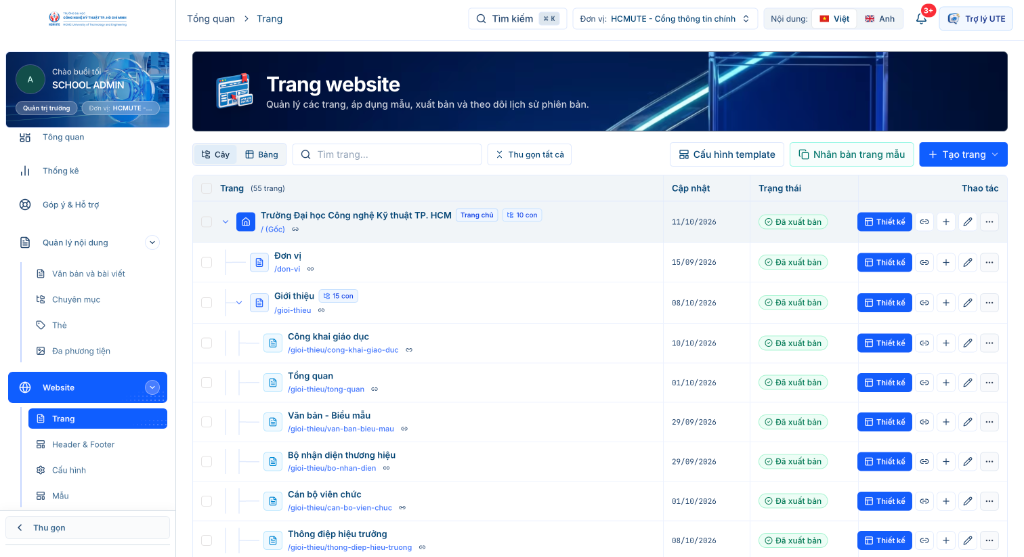The height and width of the screenshot is (557, 1024).
Task: Check the Công khai giáo dục checkbox
Action: point(206,343)
